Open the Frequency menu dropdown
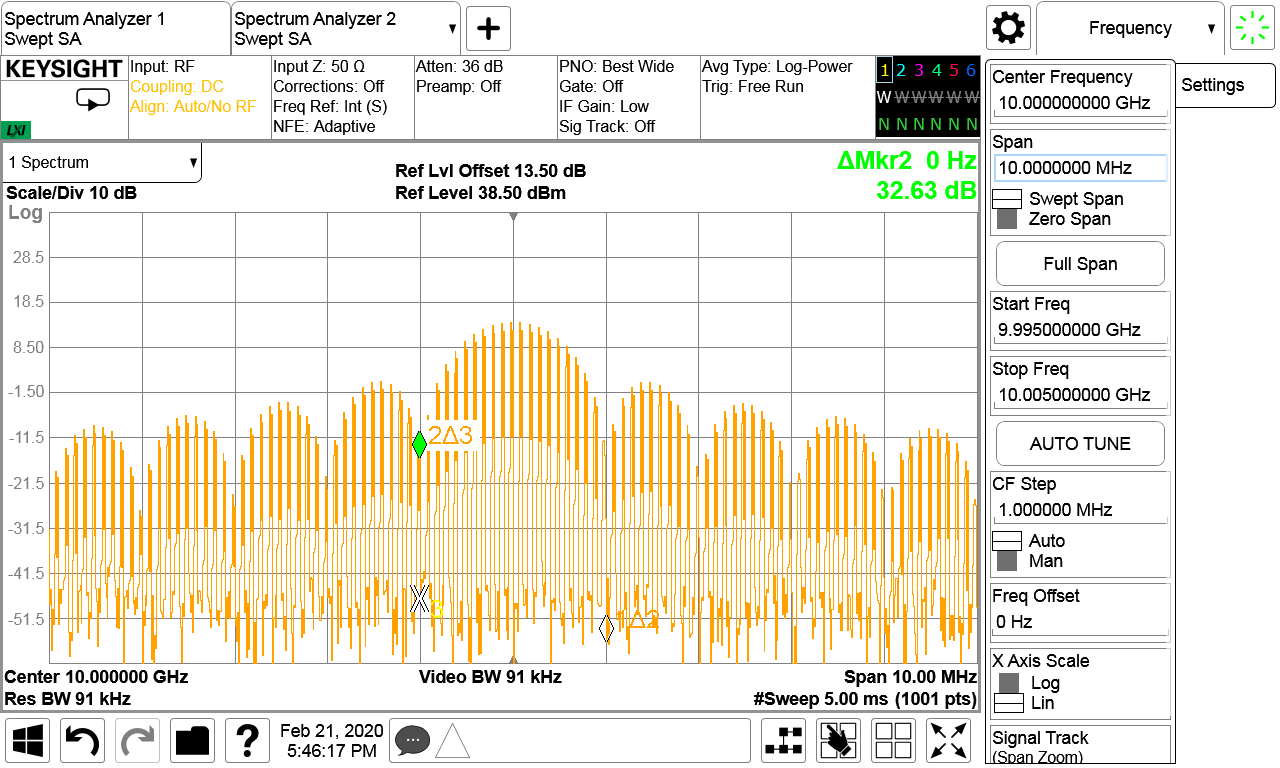The height and width of the screenshot is (768, 1280). coord(1130,28)
